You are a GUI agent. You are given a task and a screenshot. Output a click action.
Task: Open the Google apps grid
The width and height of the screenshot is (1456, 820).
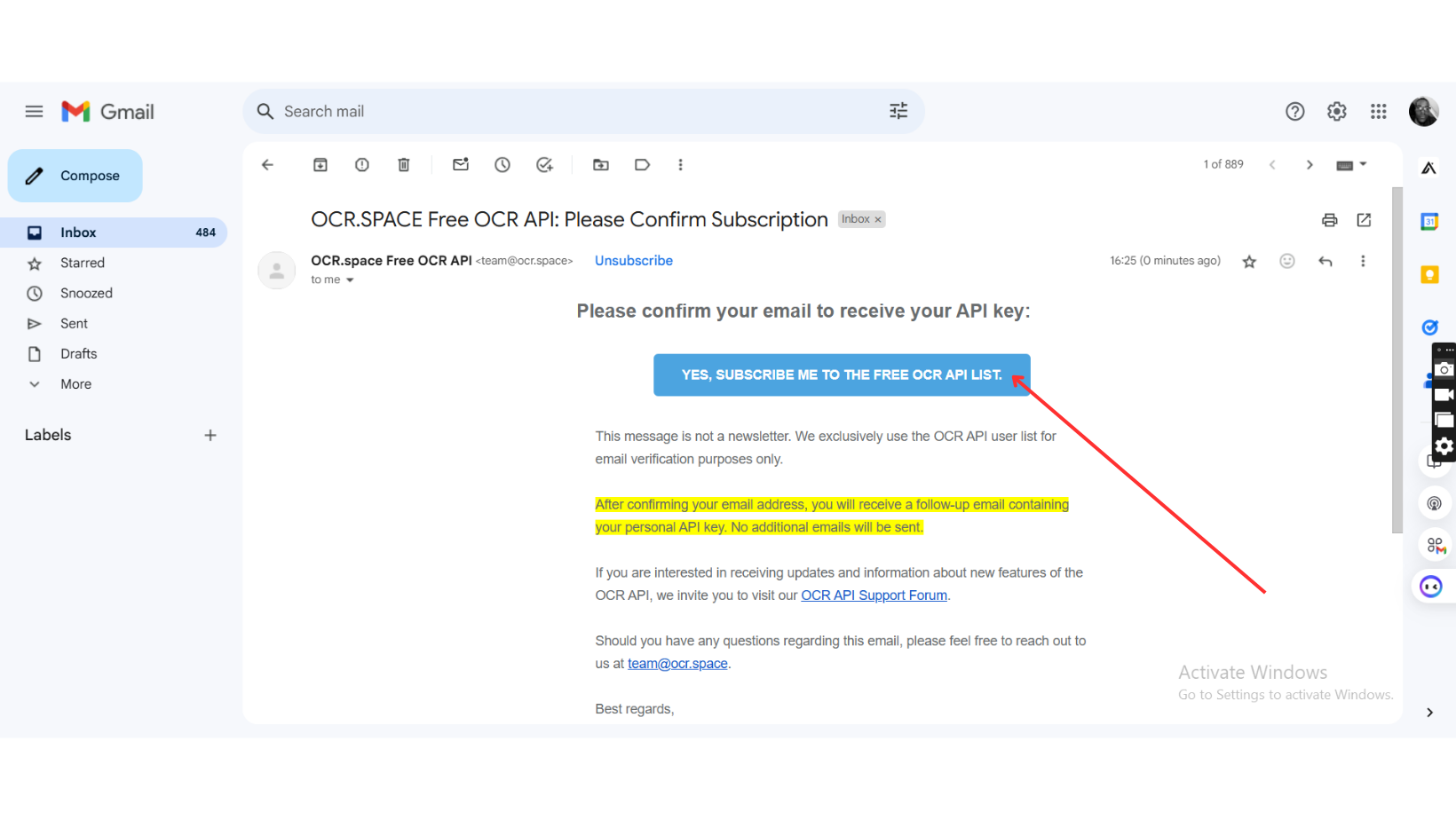coord(1378,111)
